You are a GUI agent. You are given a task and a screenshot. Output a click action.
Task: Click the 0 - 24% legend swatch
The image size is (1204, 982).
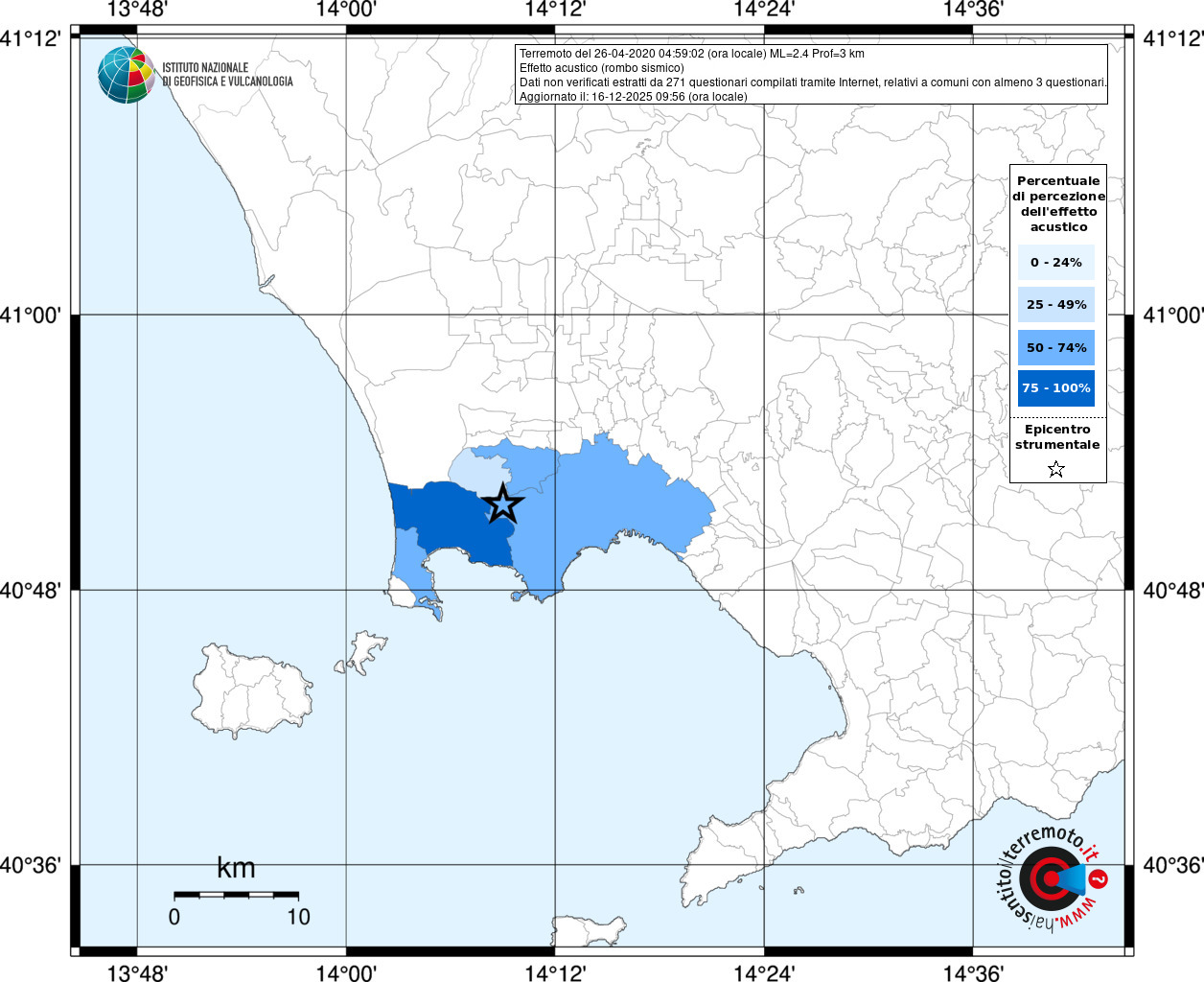tap(1056, 262)
